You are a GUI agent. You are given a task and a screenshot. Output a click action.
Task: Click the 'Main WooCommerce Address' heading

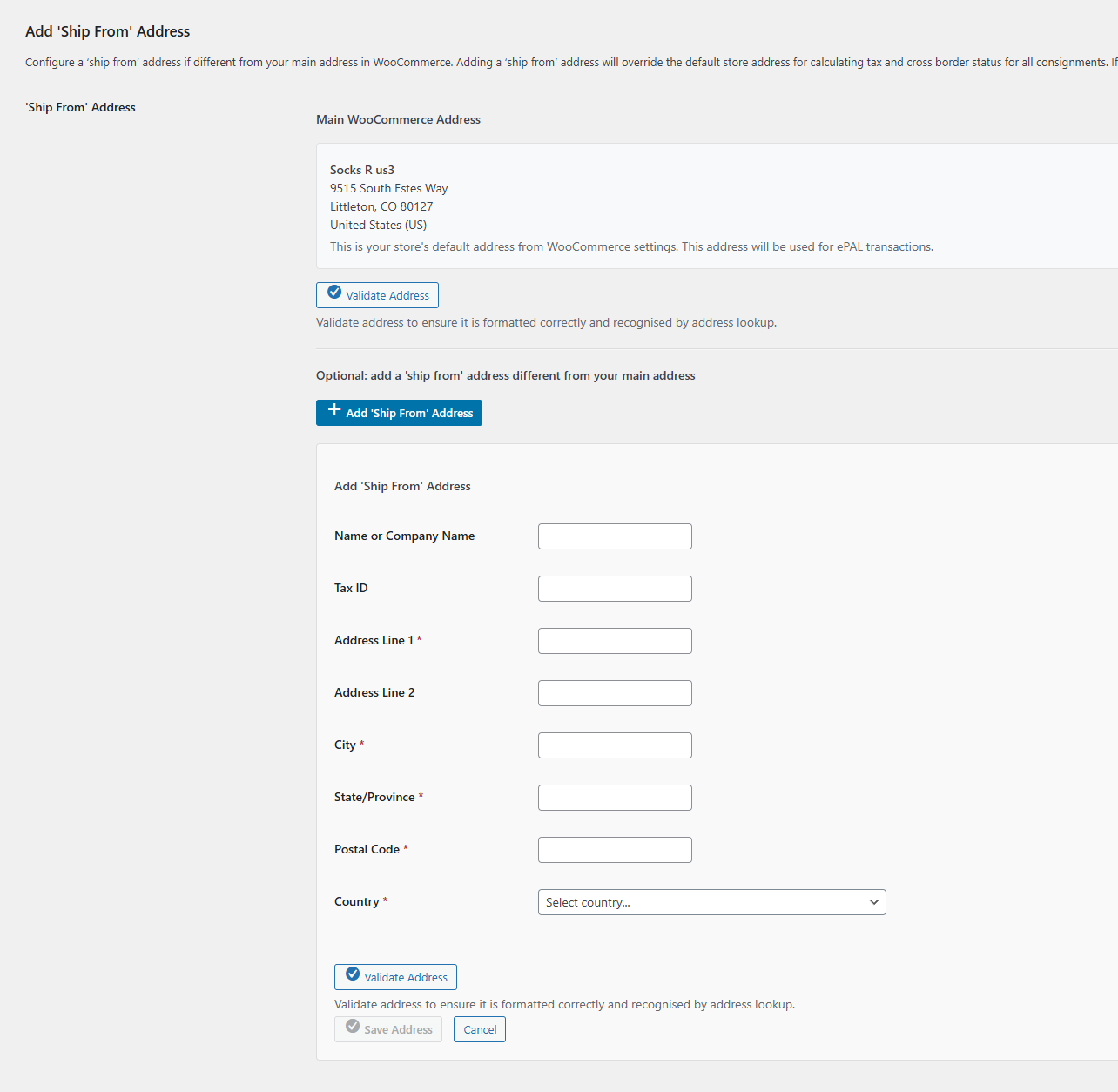click(x=398, y=119)
